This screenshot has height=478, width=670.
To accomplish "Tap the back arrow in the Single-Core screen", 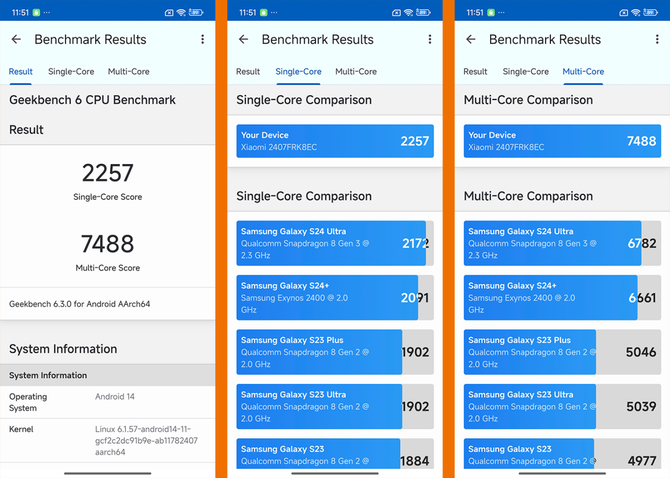I will coord(244,39).
